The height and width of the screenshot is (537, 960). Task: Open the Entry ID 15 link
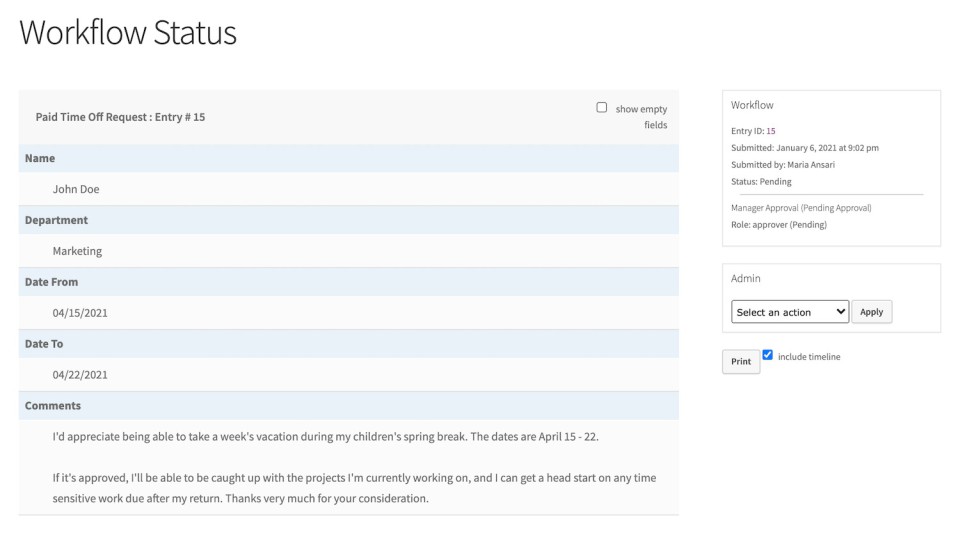click(x=771, y=131)
